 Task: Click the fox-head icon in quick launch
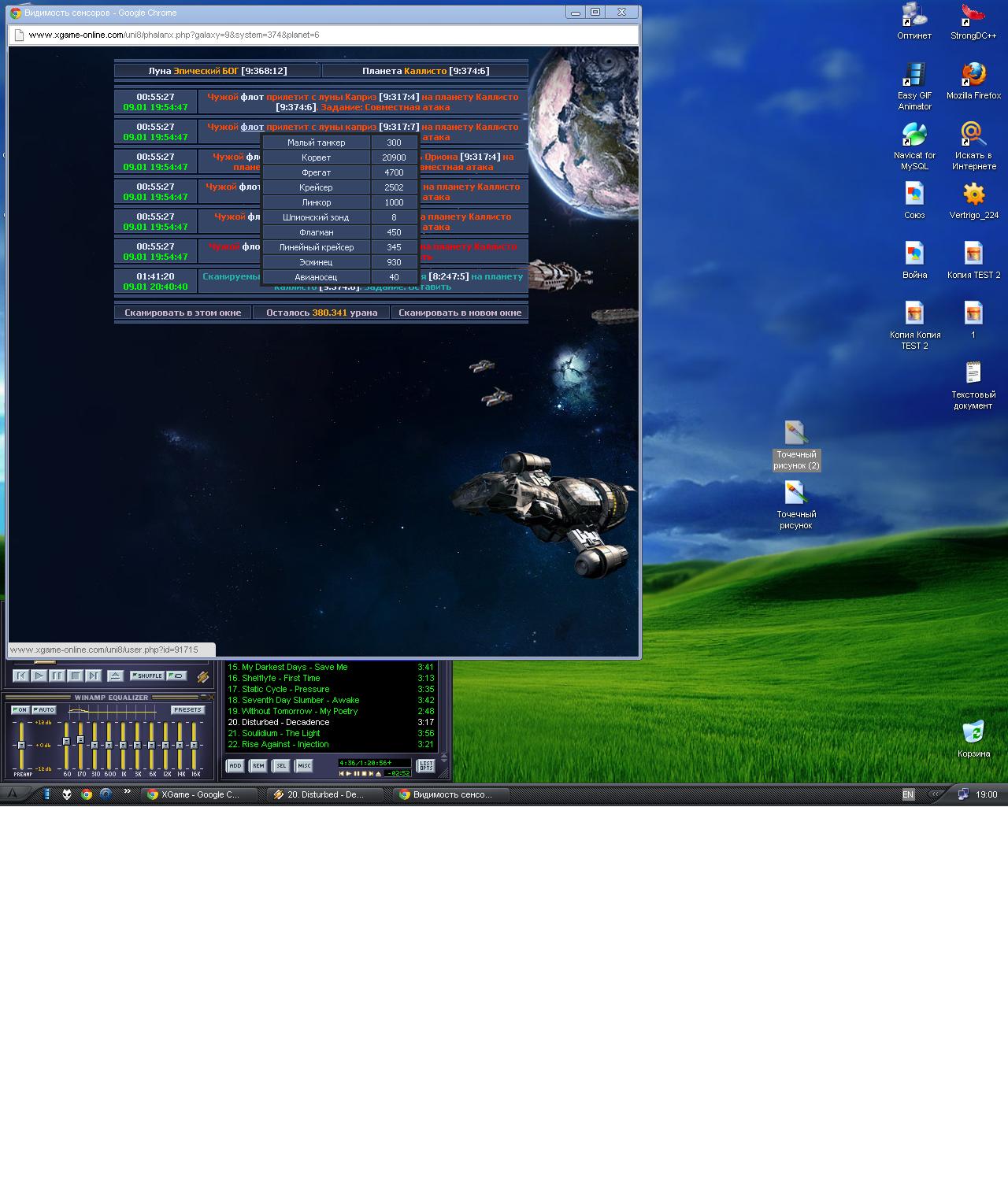click(67, 794)
